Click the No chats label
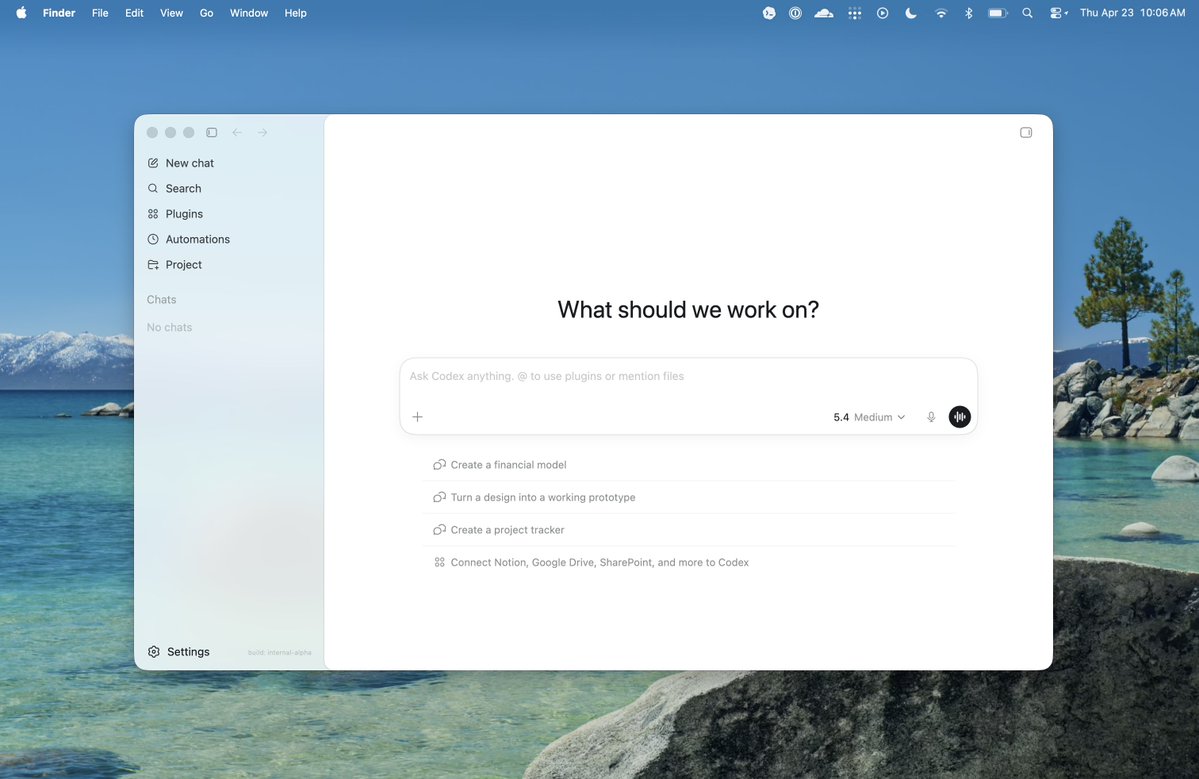This screenshot has height=779, width=1199. [169, 327]
